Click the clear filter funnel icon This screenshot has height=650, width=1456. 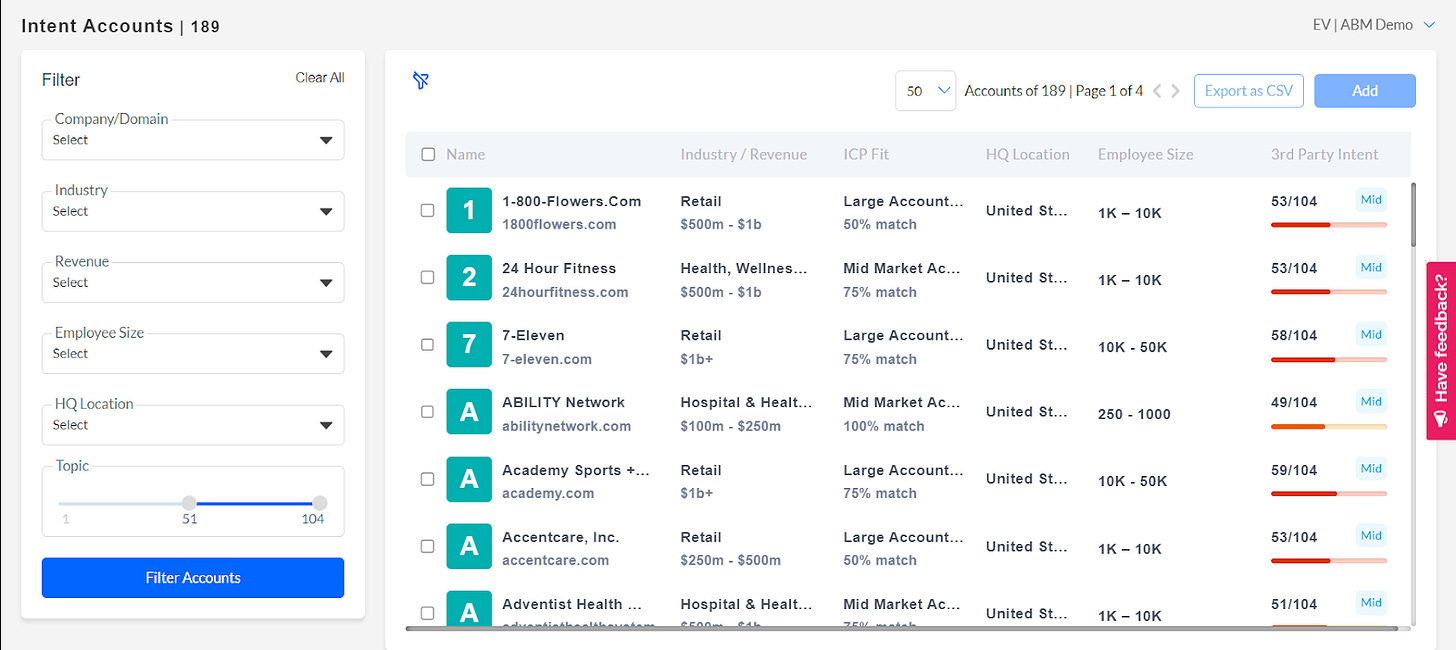tap(421, 80)
